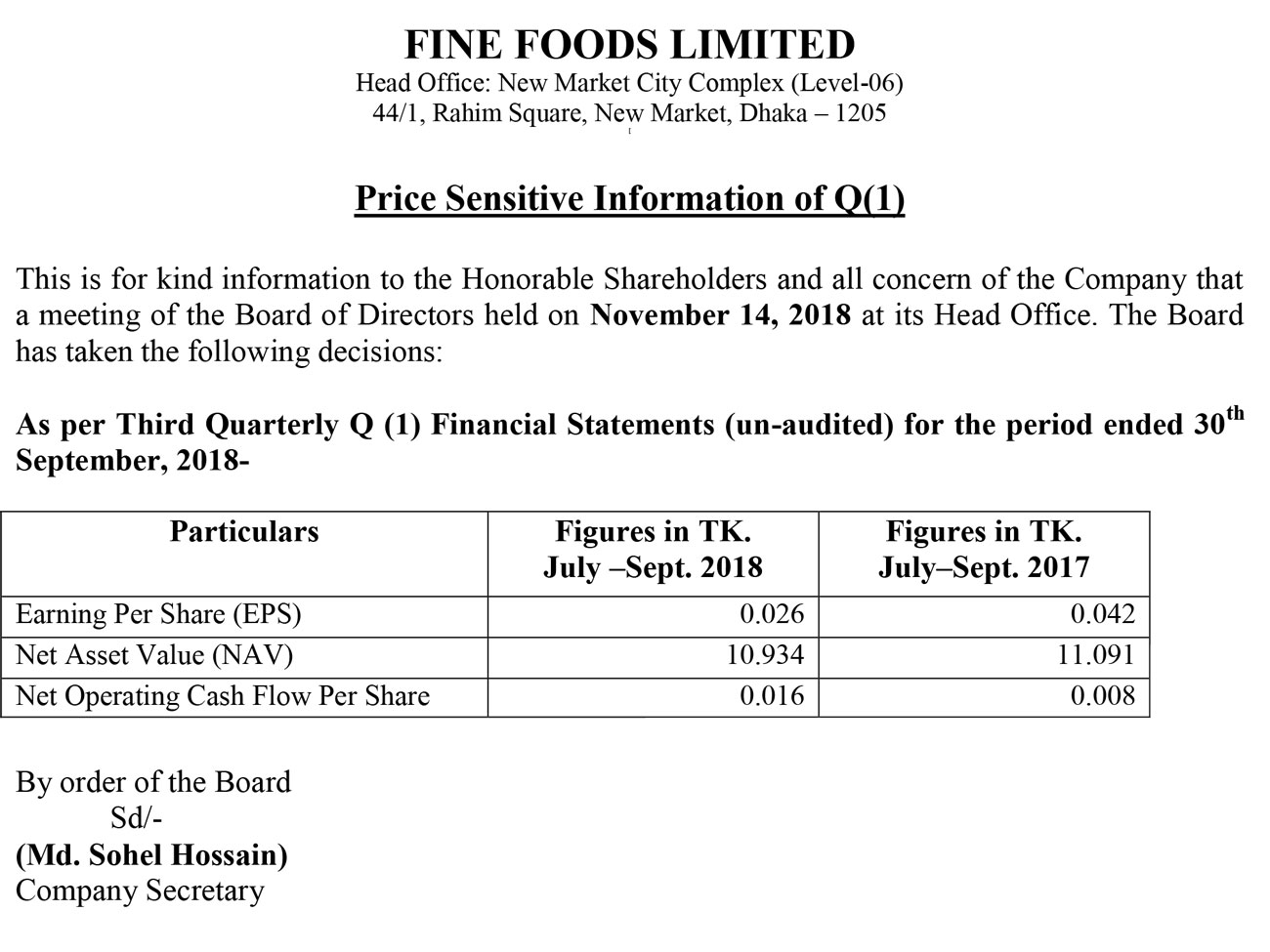The width and height of the screenshot is (1270, 952).
Task: Select the EPS value 0.026
Action: [x=772, y=614]
